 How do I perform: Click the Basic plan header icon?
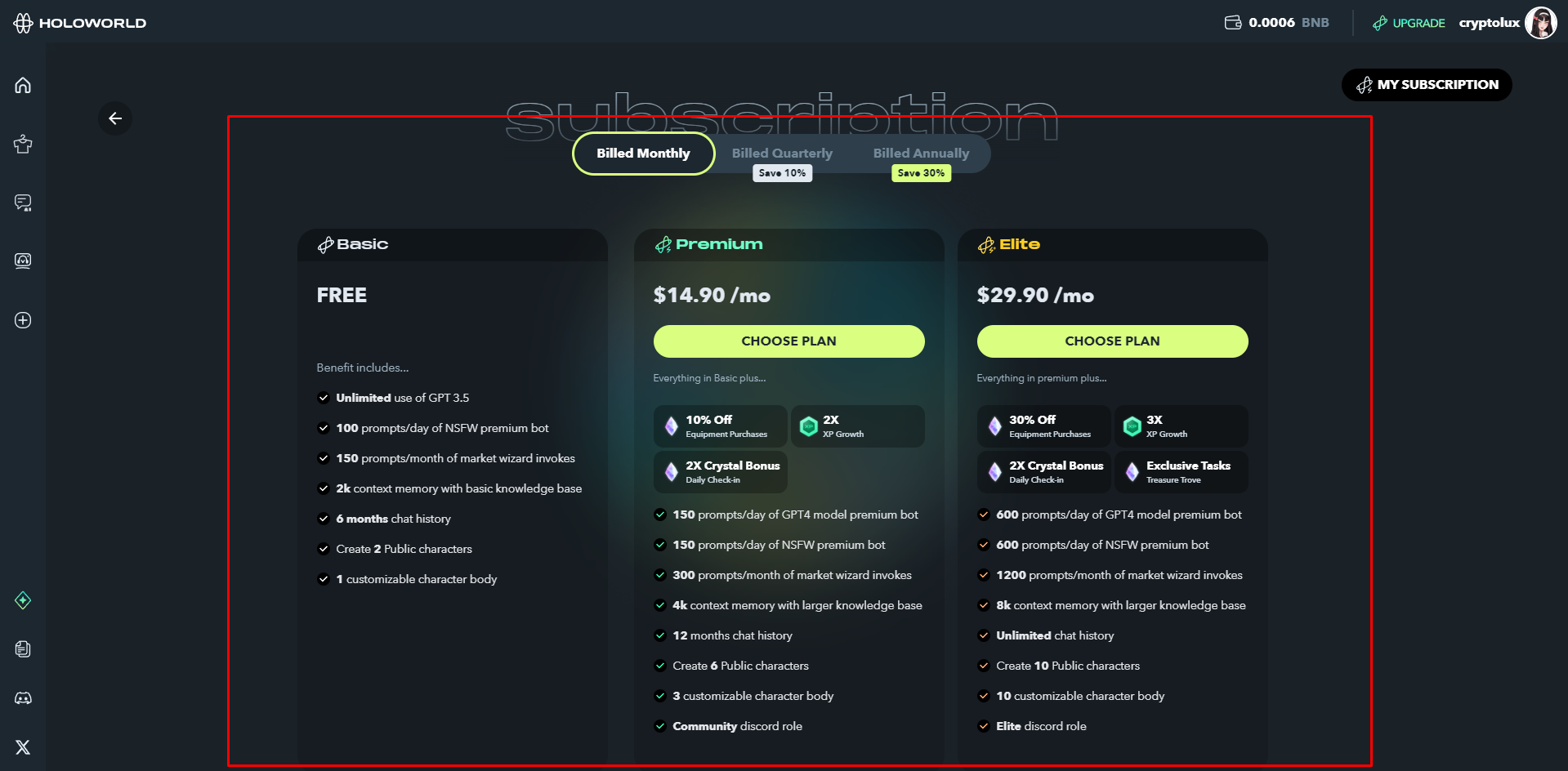[x=325, y=245]
